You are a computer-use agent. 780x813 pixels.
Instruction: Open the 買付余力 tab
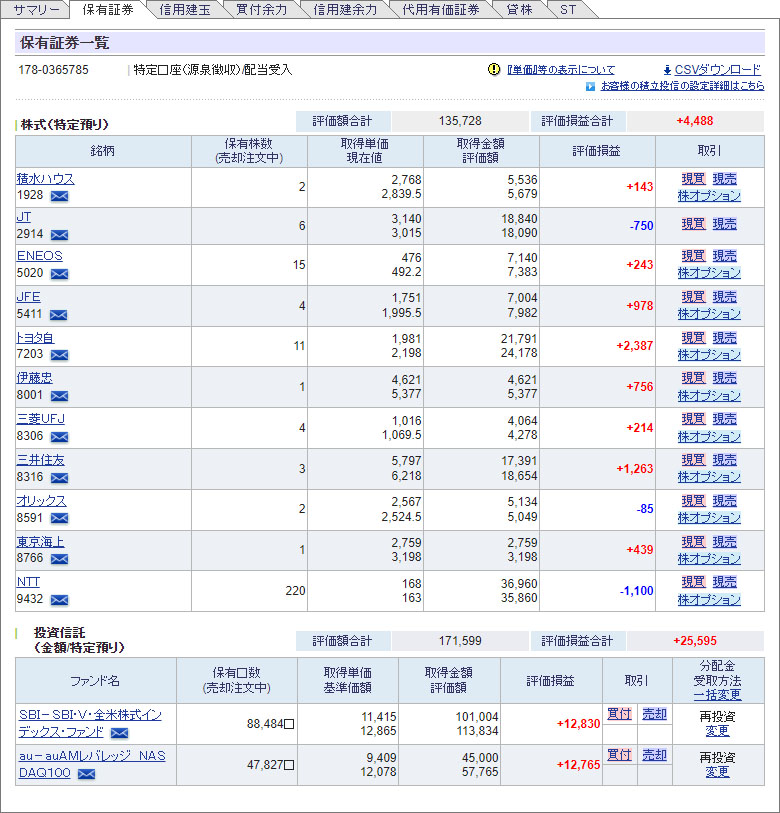261,10
